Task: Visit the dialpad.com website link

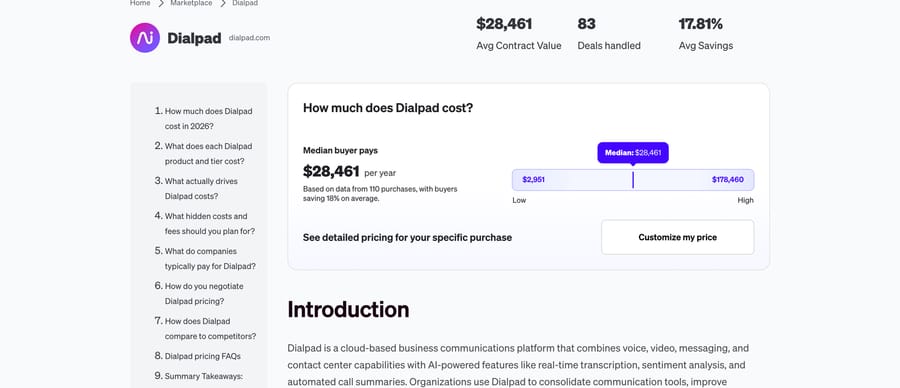Action: pyautogui.click(x=249, y=38)
